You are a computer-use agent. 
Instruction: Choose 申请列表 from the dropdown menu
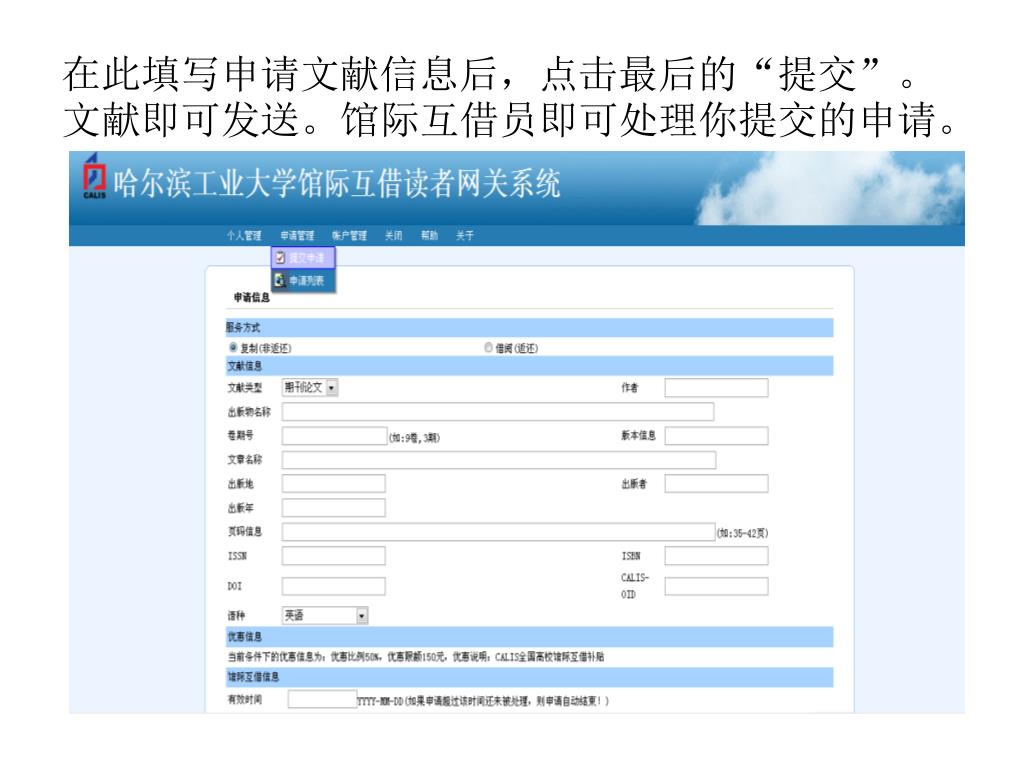304,281
